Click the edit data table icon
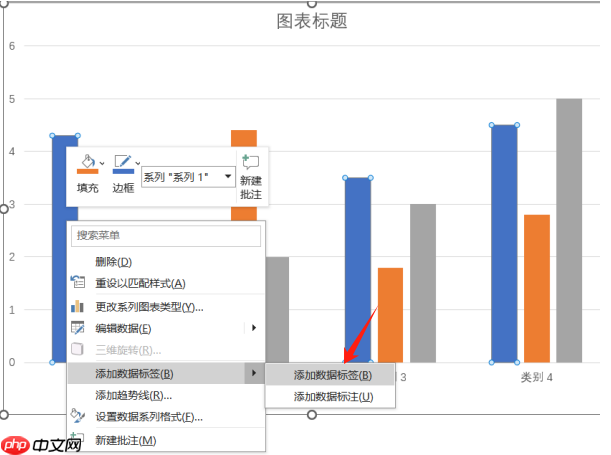The image size is (611, 455). click(x=78, y=328)
